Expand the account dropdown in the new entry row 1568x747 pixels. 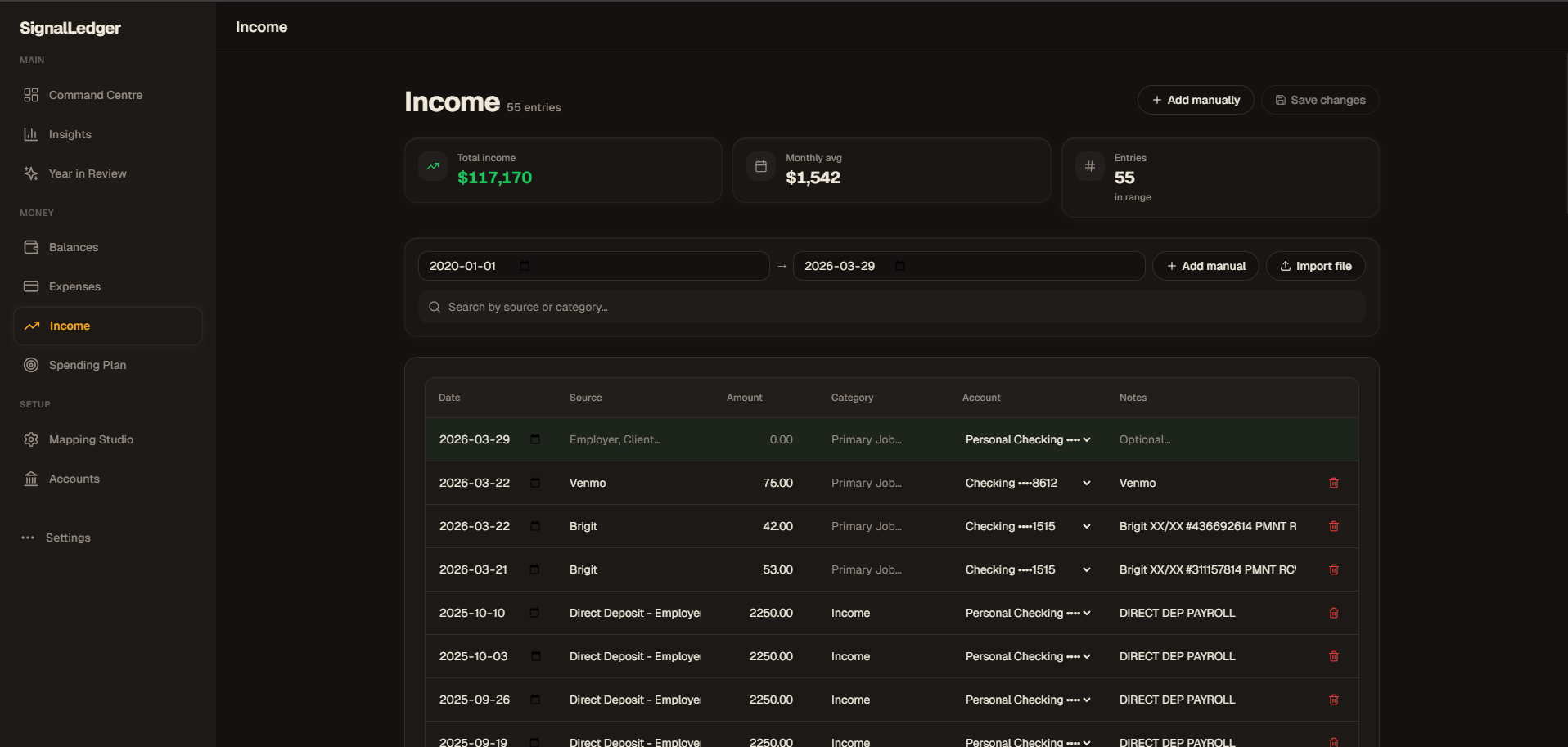[x=1028, y=439]
